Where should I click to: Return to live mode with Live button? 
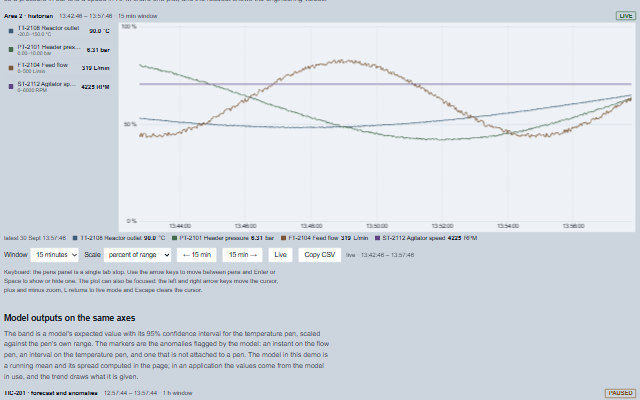(x=280, y=255)
